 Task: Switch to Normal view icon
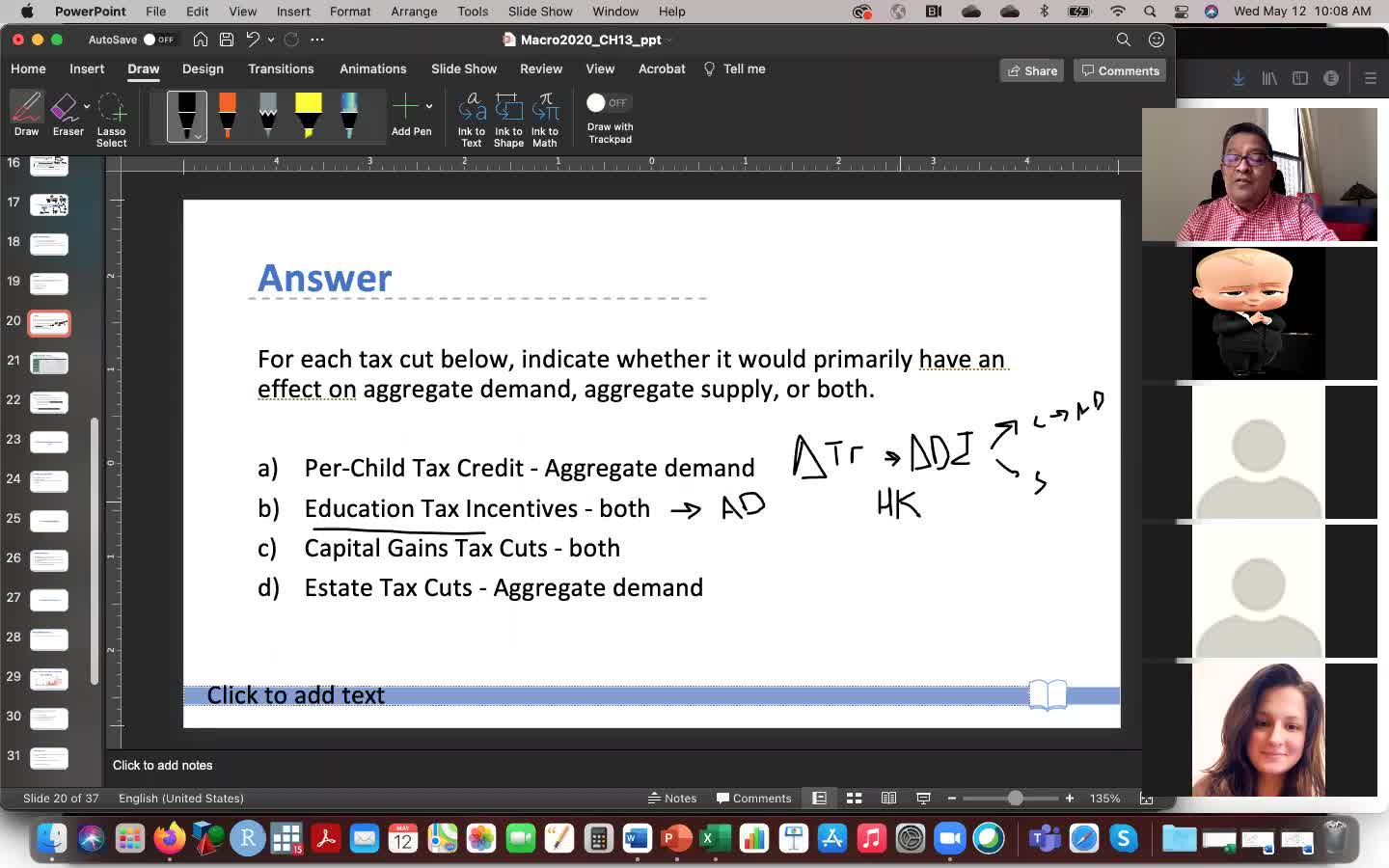point(819,799)
